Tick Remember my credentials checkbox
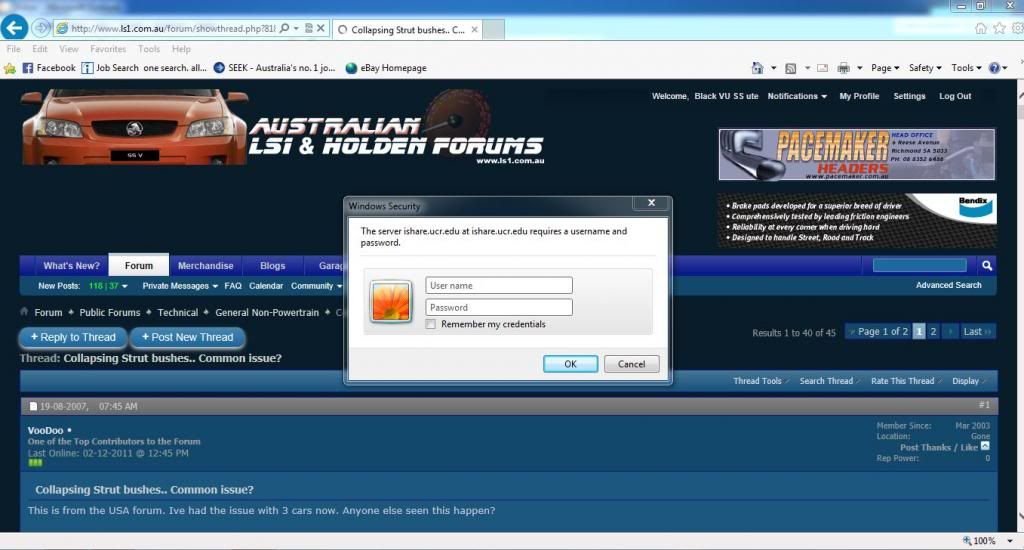 pos(430,324)
